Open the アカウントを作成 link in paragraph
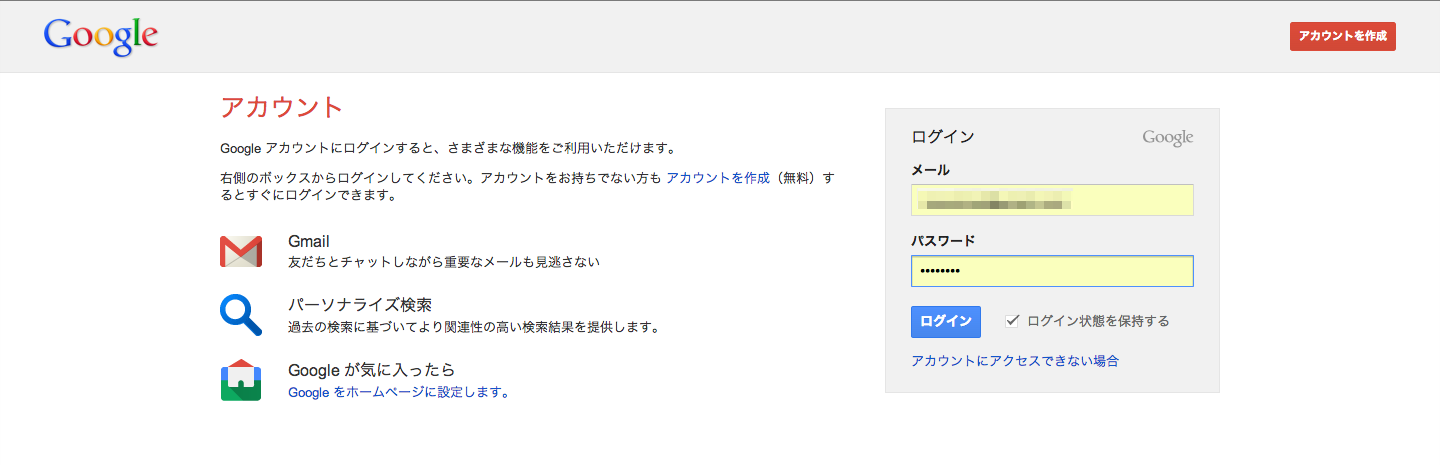 tap(718, 178)
